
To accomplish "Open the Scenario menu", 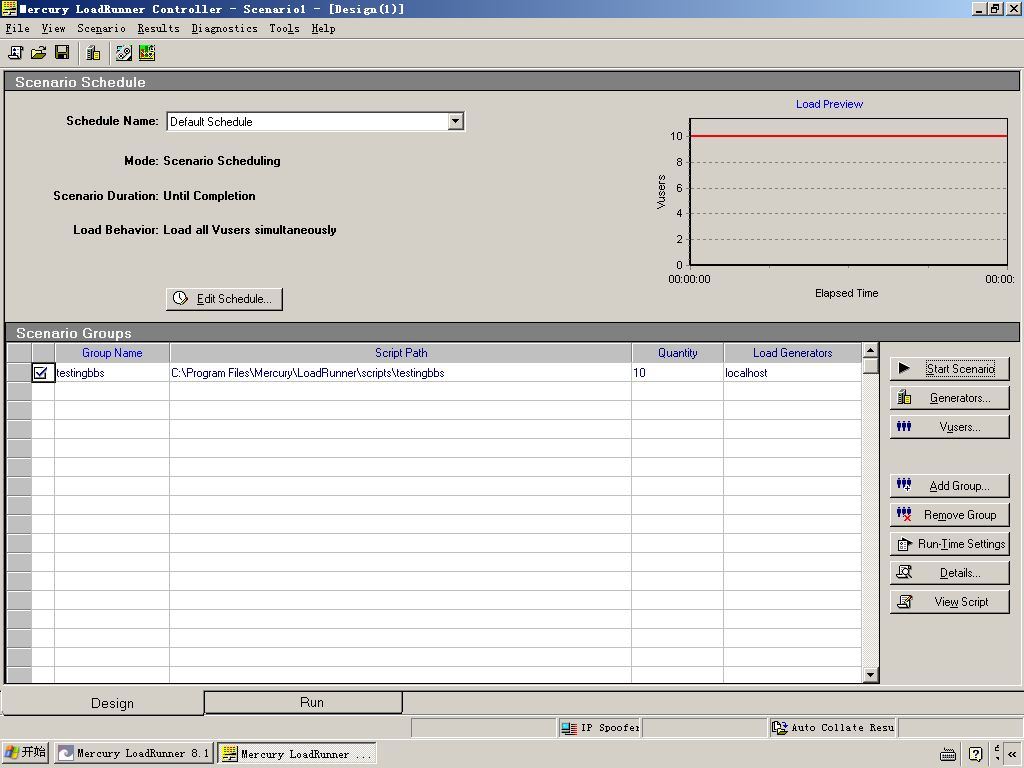I will 101,28.
